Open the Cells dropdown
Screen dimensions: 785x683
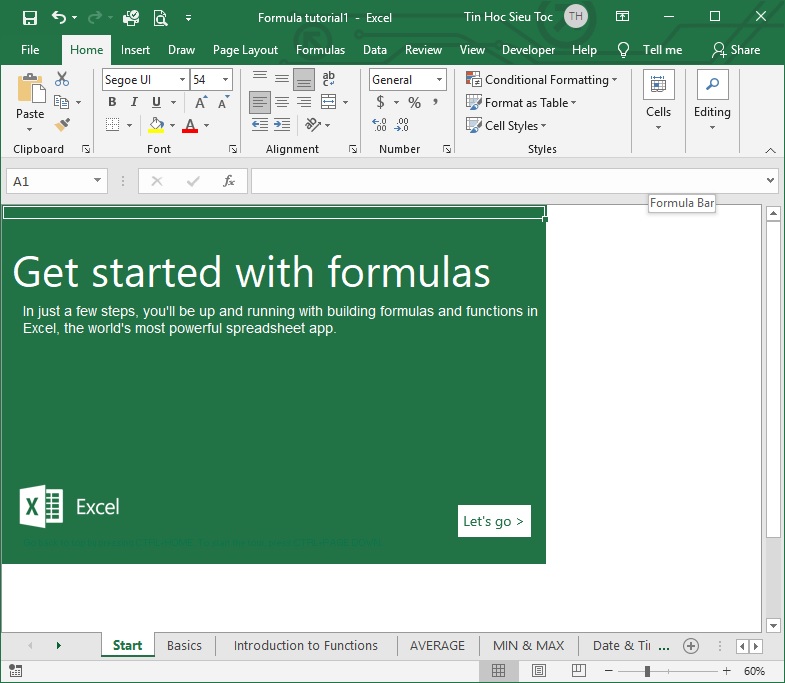coord(658,102)
